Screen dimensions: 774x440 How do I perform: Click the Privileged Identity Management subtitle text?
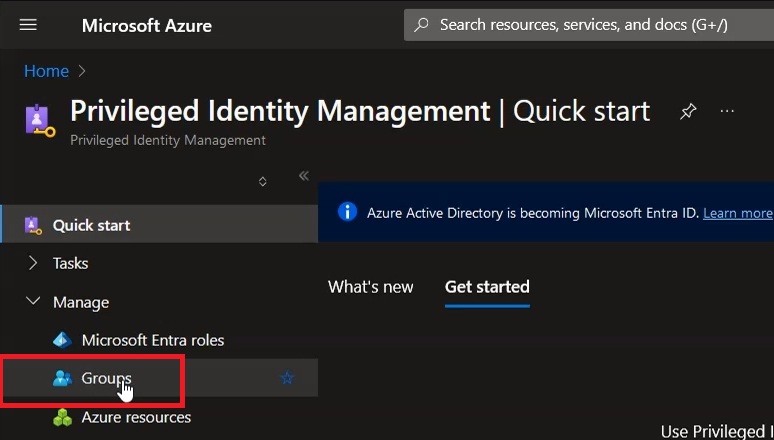point(168,140)
